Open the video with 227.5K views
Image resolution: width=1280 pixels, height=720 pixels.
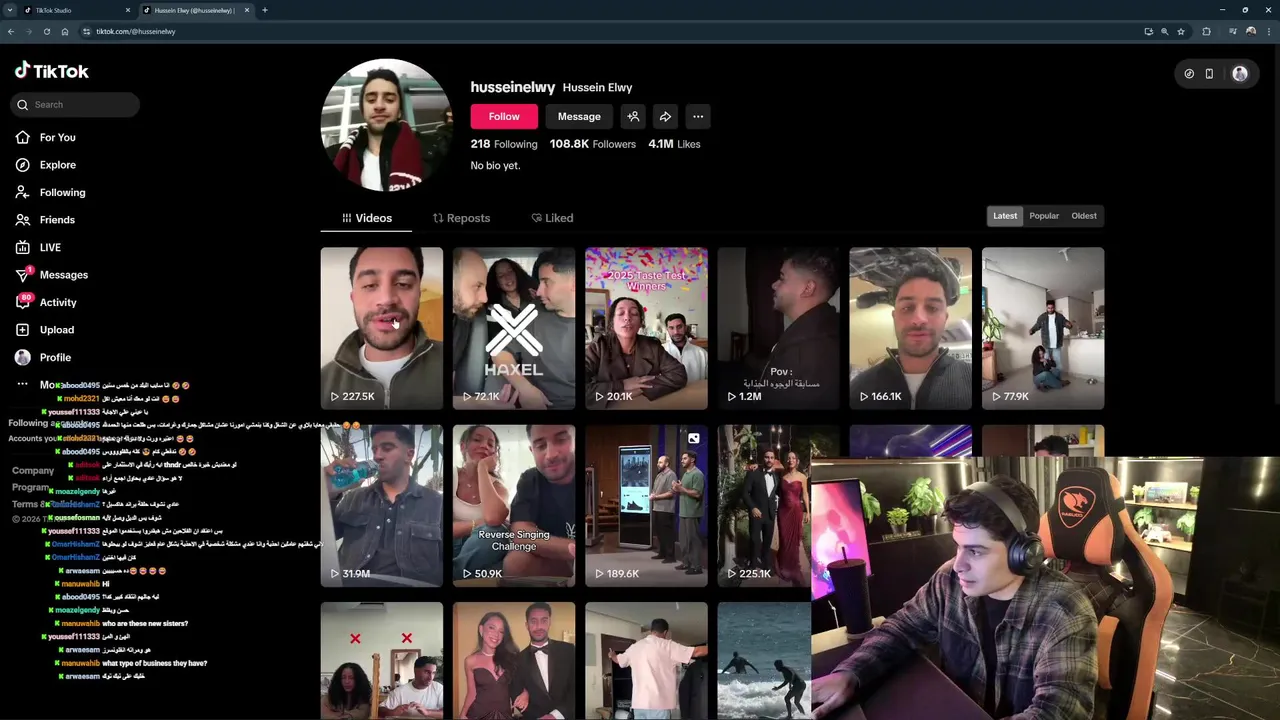click(x=381, y=328)
